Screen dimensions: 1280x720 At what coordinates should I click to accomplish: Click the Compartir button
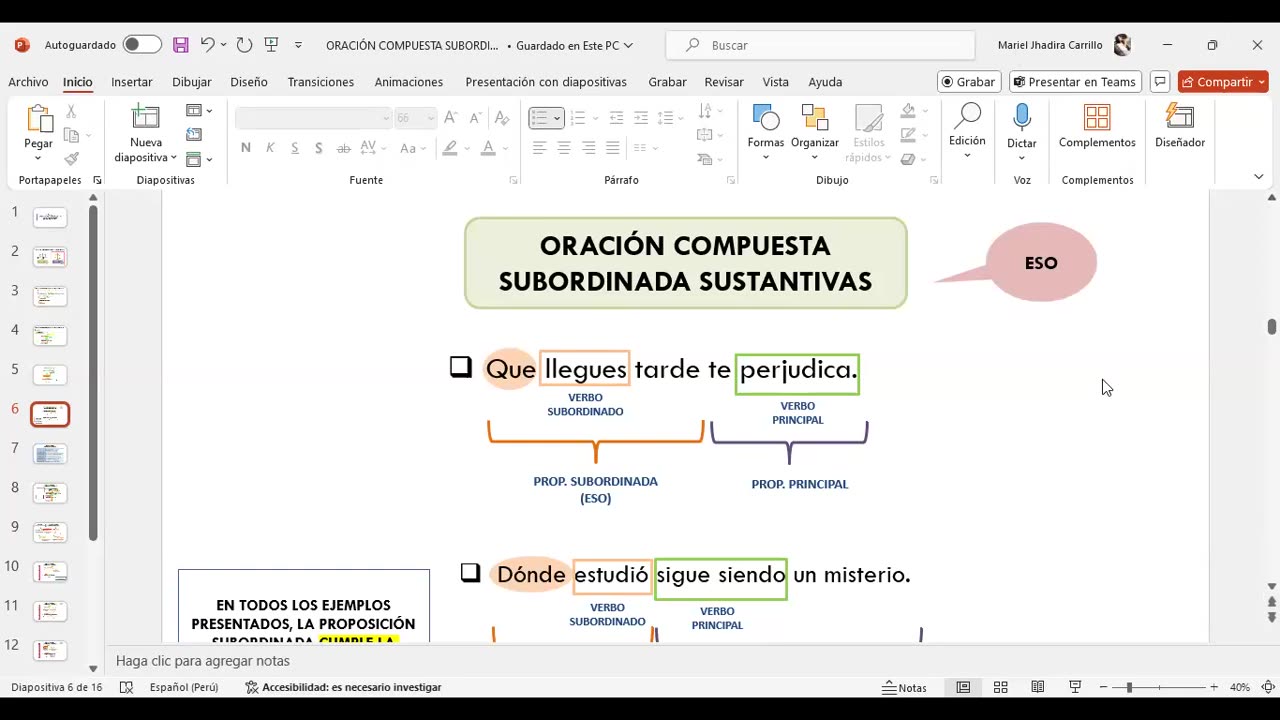point(1223,82)
